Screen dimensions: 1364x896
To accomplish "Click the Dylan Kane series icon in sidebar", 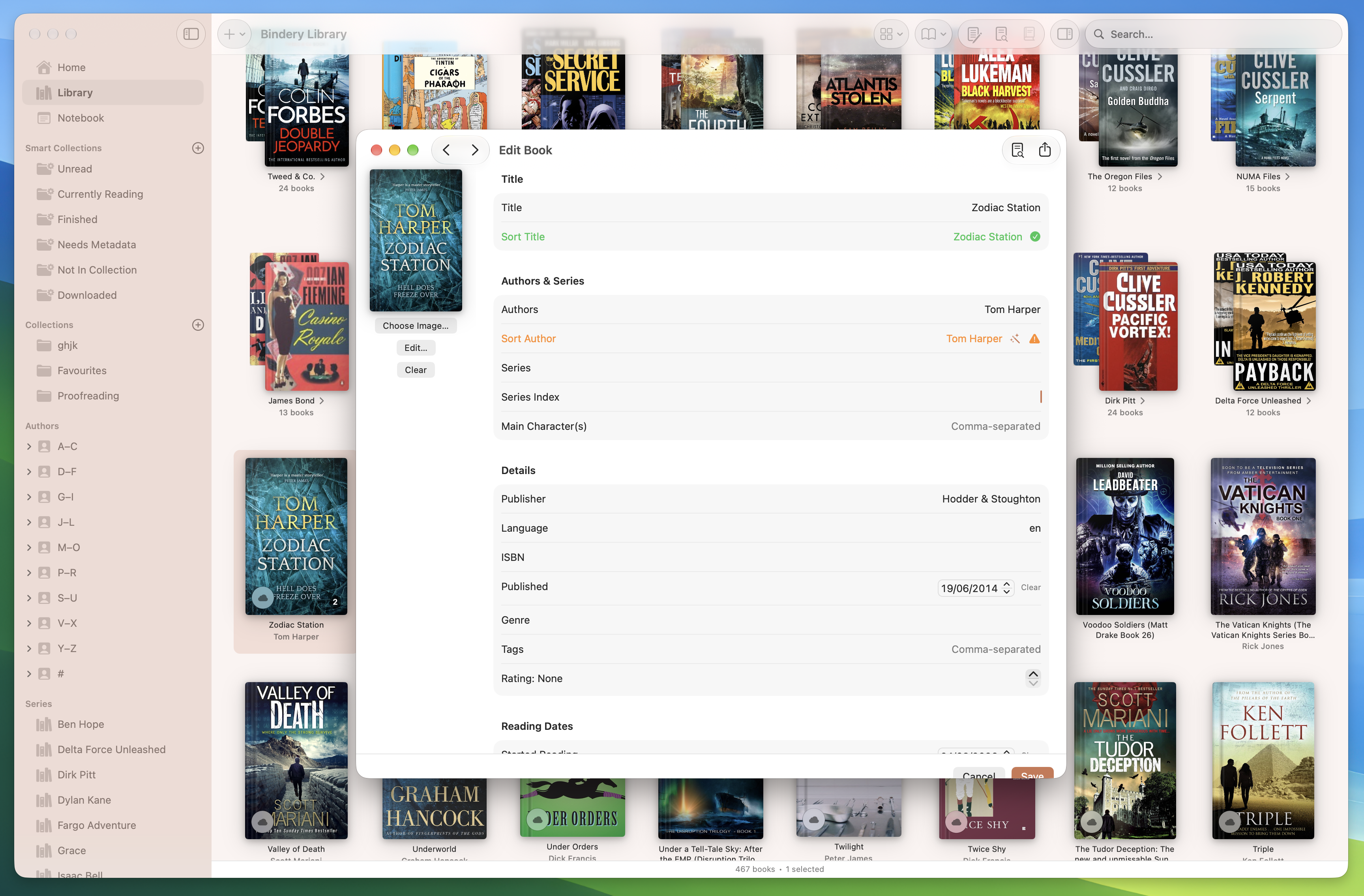I will 44,800.
